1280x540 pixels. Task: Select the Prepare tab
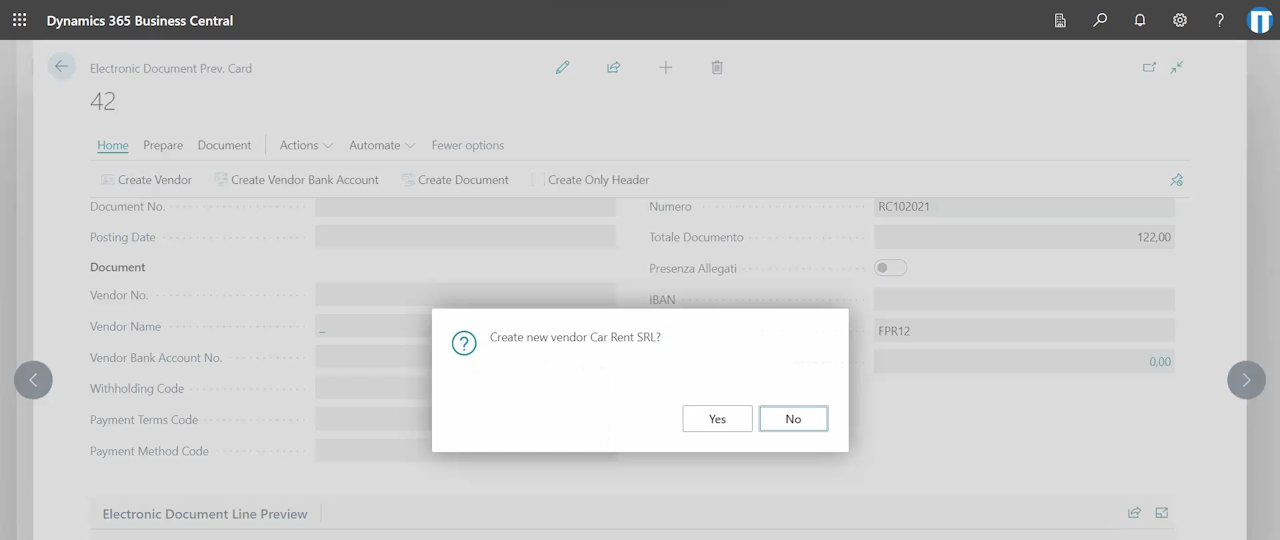pos(163,145)
